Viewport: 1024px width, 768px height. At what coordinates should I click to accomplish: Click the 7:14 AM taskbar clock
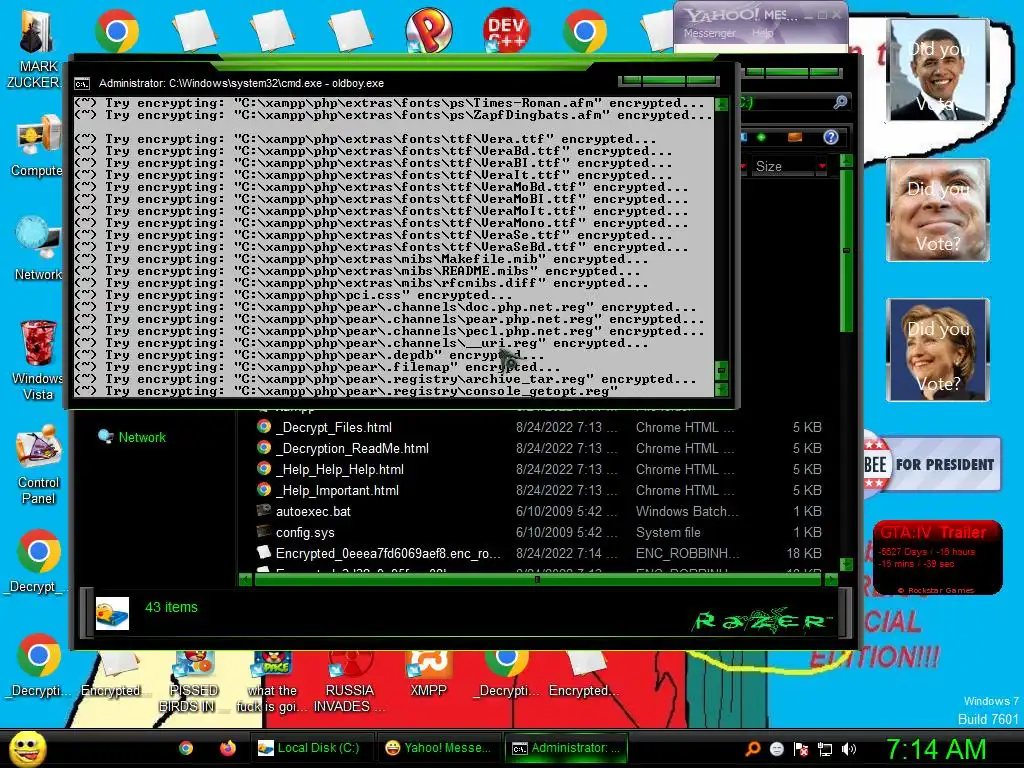(936, 749)
